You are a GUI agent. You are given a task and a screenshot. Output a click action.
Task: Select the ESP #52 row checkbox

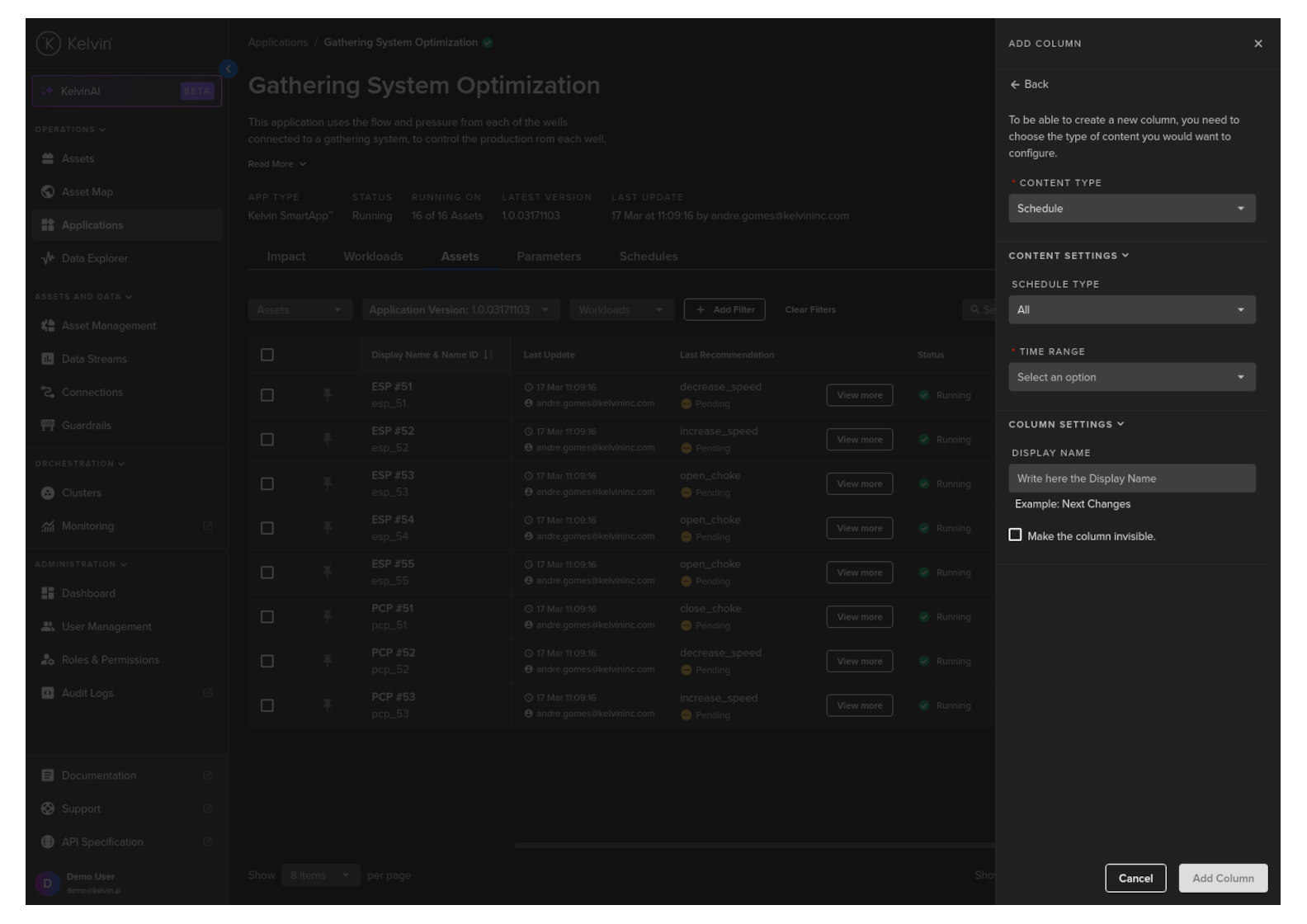(267, 440)
